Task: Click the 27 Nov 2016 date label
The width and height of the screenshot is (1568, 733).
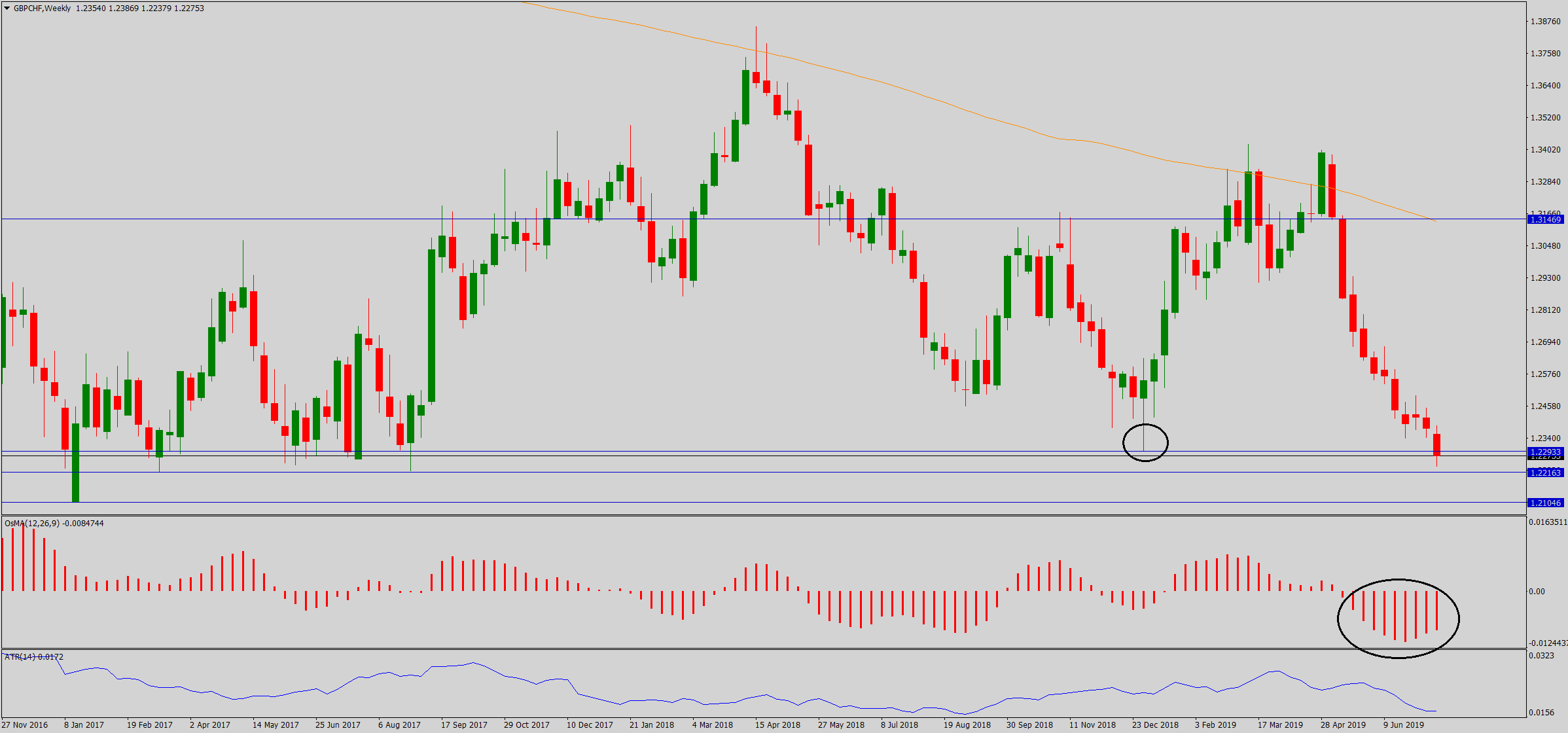Action: click(x=25, y=724)
